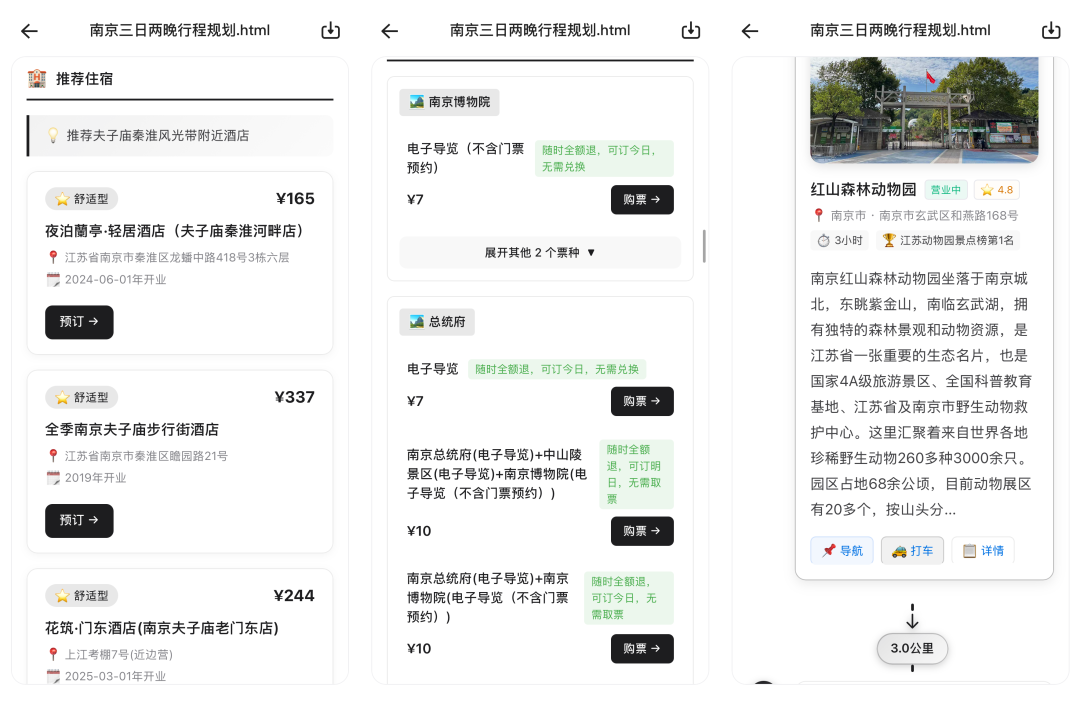Click download icon in the right panel
This screenshot has height=727, width=1080.
click(x=1051, y=31)
